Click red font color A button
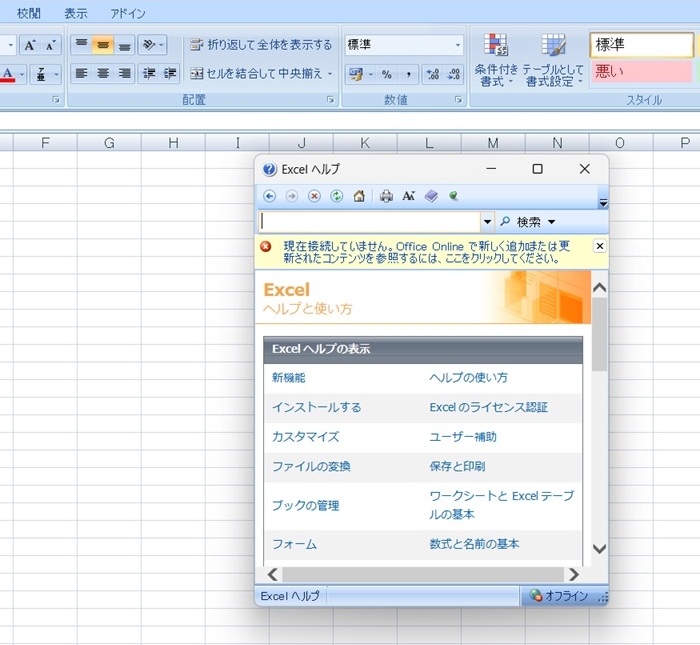The image size is (700, 645). pos(8,74)
